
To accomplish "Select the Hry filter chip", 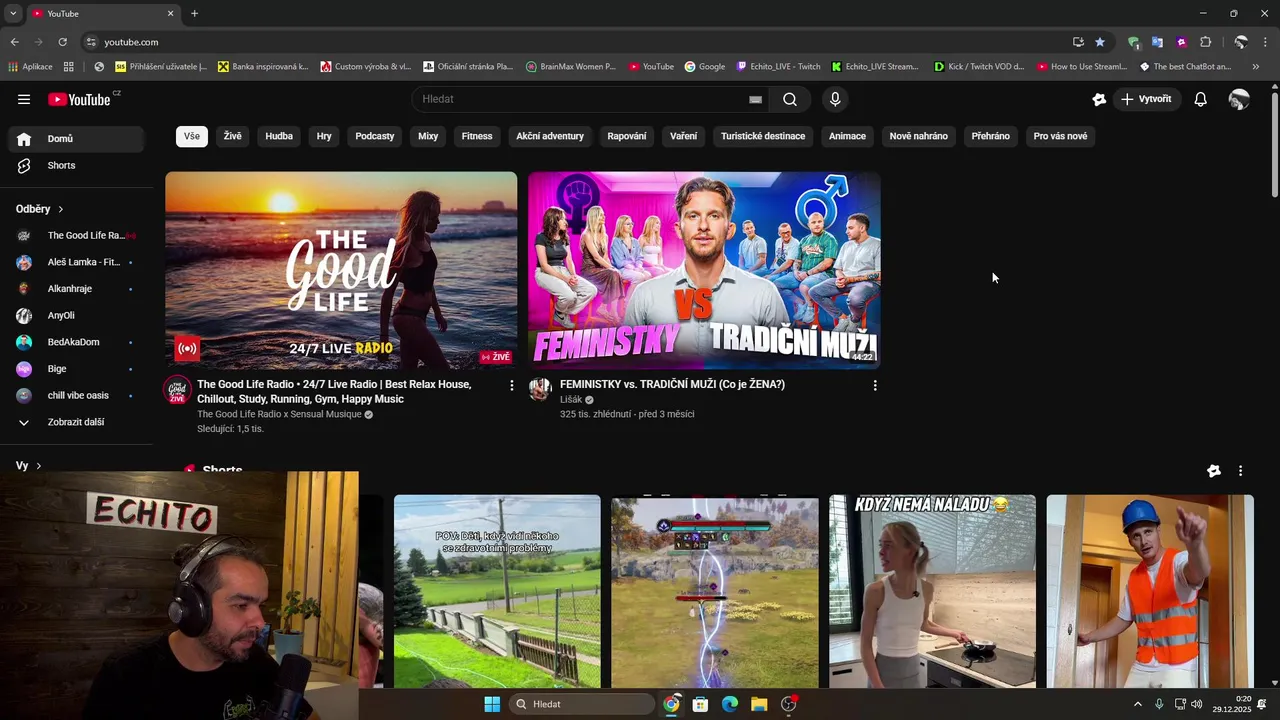I will [324, 136].
